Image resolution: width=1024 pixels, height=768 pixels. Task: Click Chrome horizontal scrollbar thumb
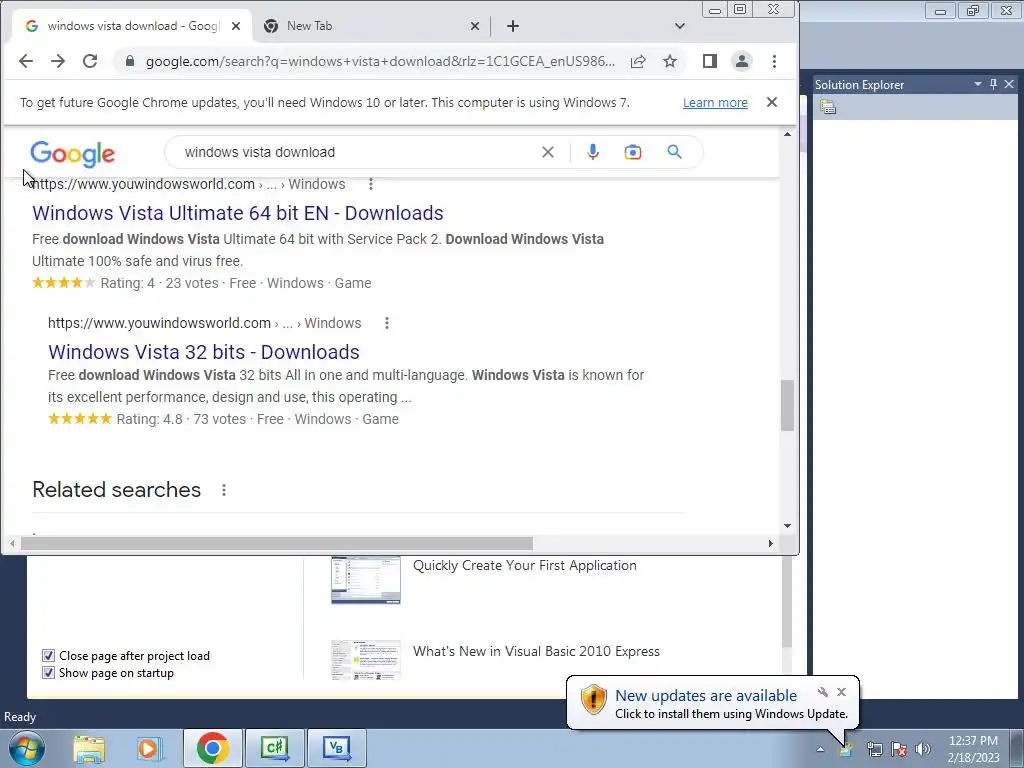pyautogui.click(x=276, y=543)
